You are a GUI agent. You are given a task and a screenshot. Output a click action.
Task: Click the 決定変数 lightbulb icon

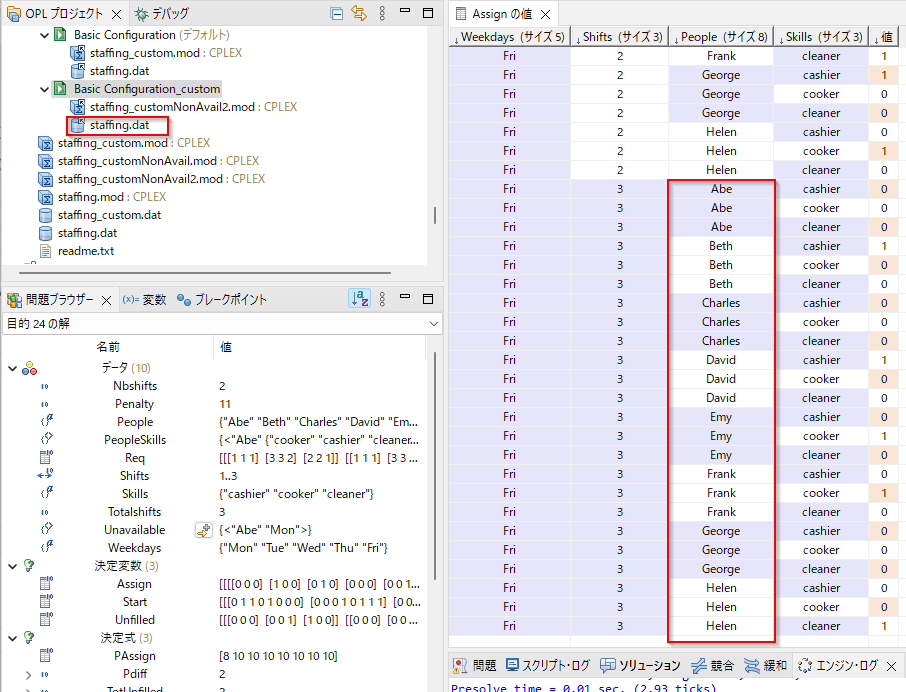tap(29, 565)
